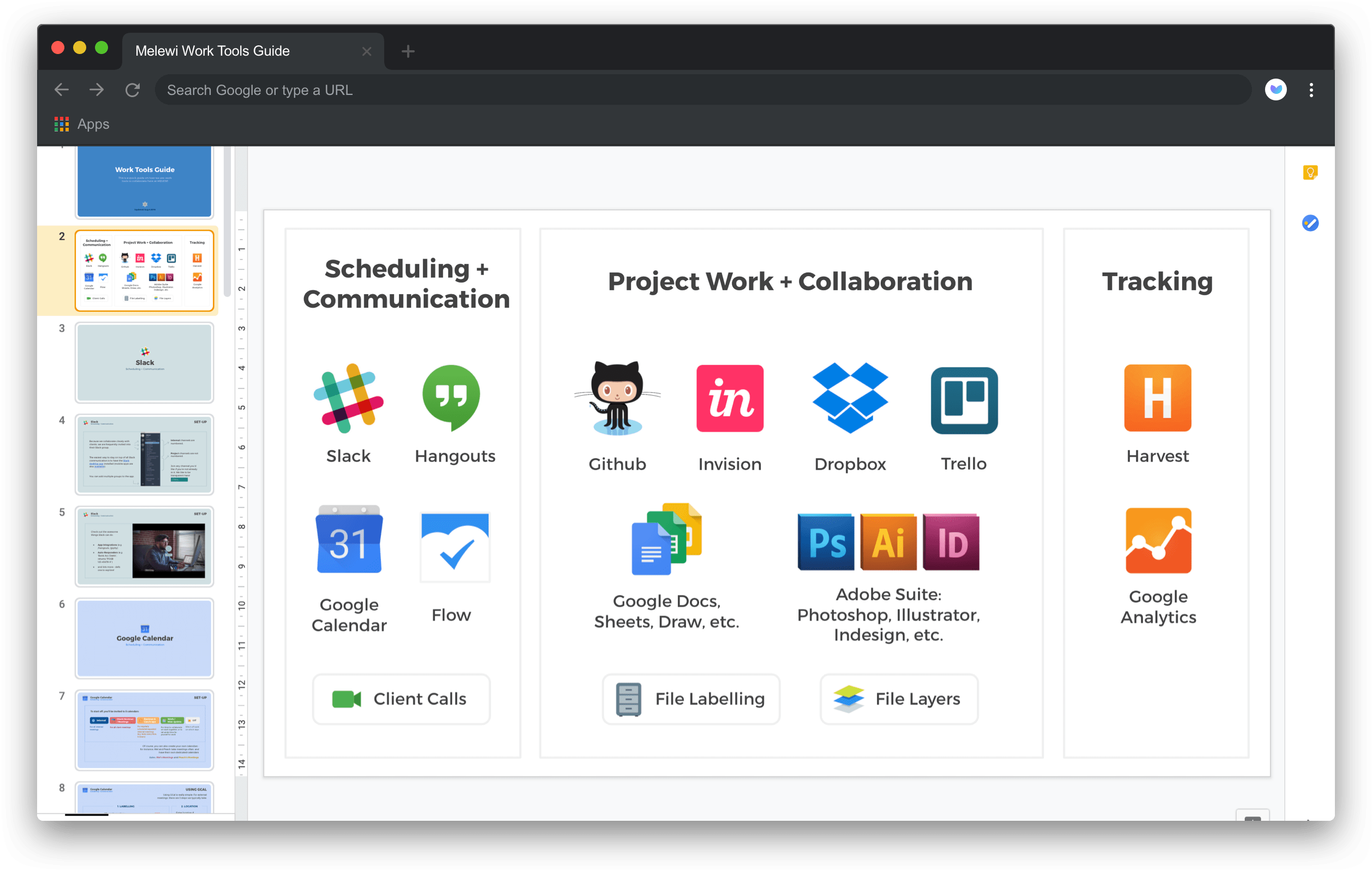Open a new browser tab
Image resolution: width=1372 pixels, height=871 pixels.
408,51
